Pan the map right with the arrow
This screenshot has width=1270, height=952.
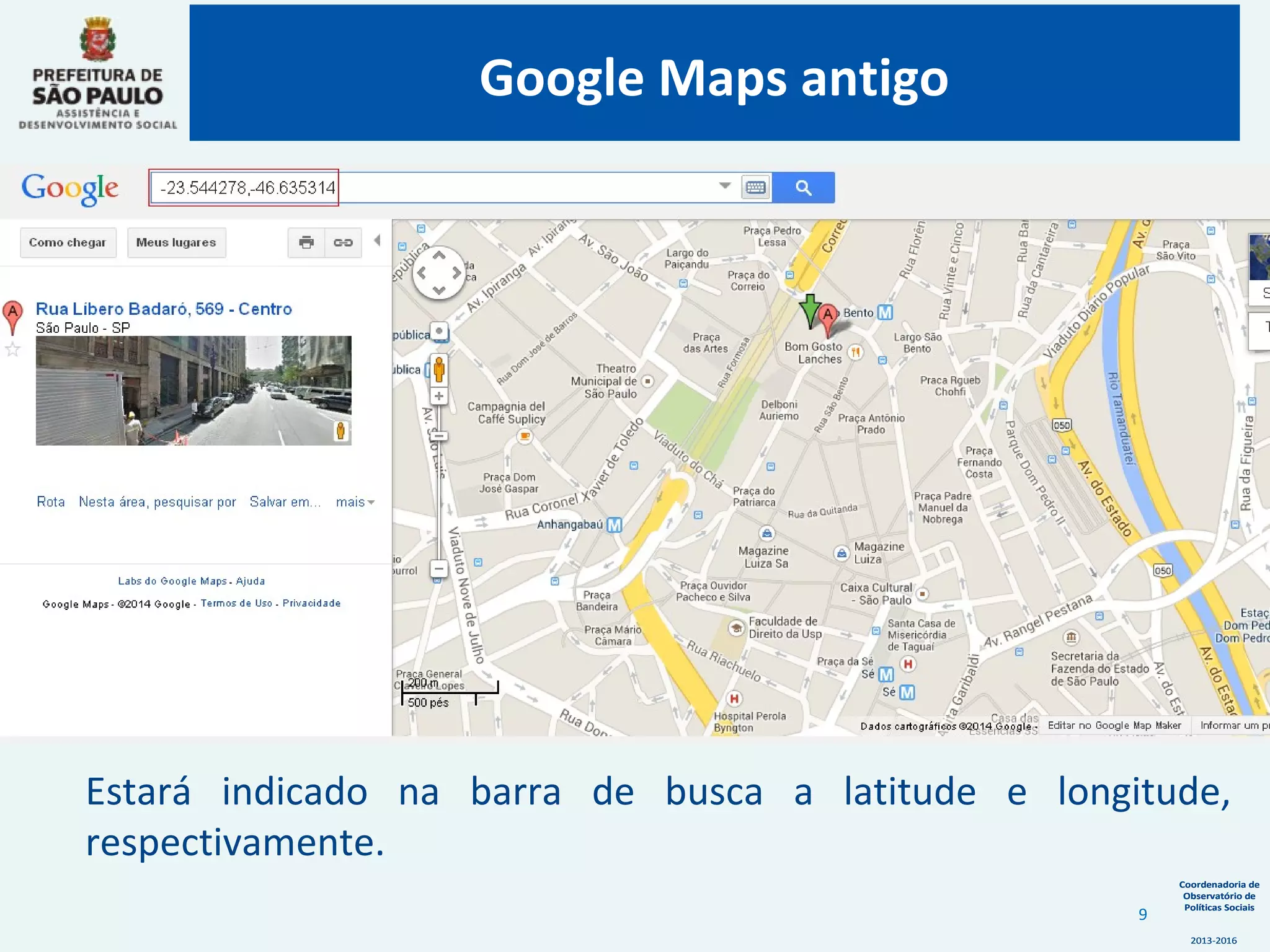click(x=457, y=273)
